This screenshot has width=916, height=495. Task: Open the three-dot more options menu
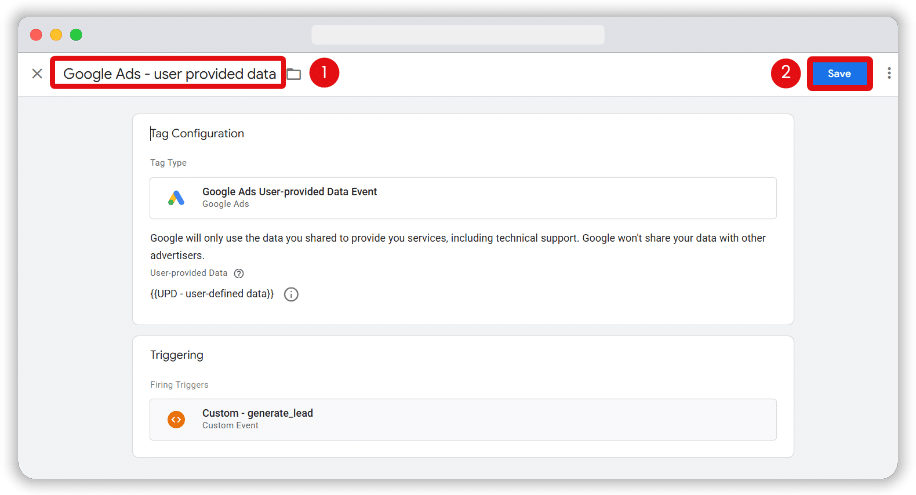[889, 73]
